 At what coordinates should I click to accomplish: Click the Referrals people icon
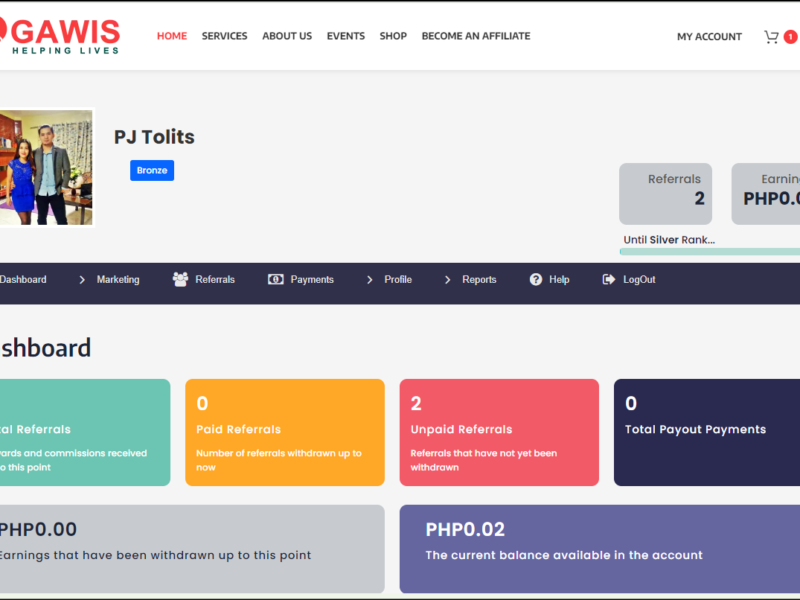click(180, 280)
